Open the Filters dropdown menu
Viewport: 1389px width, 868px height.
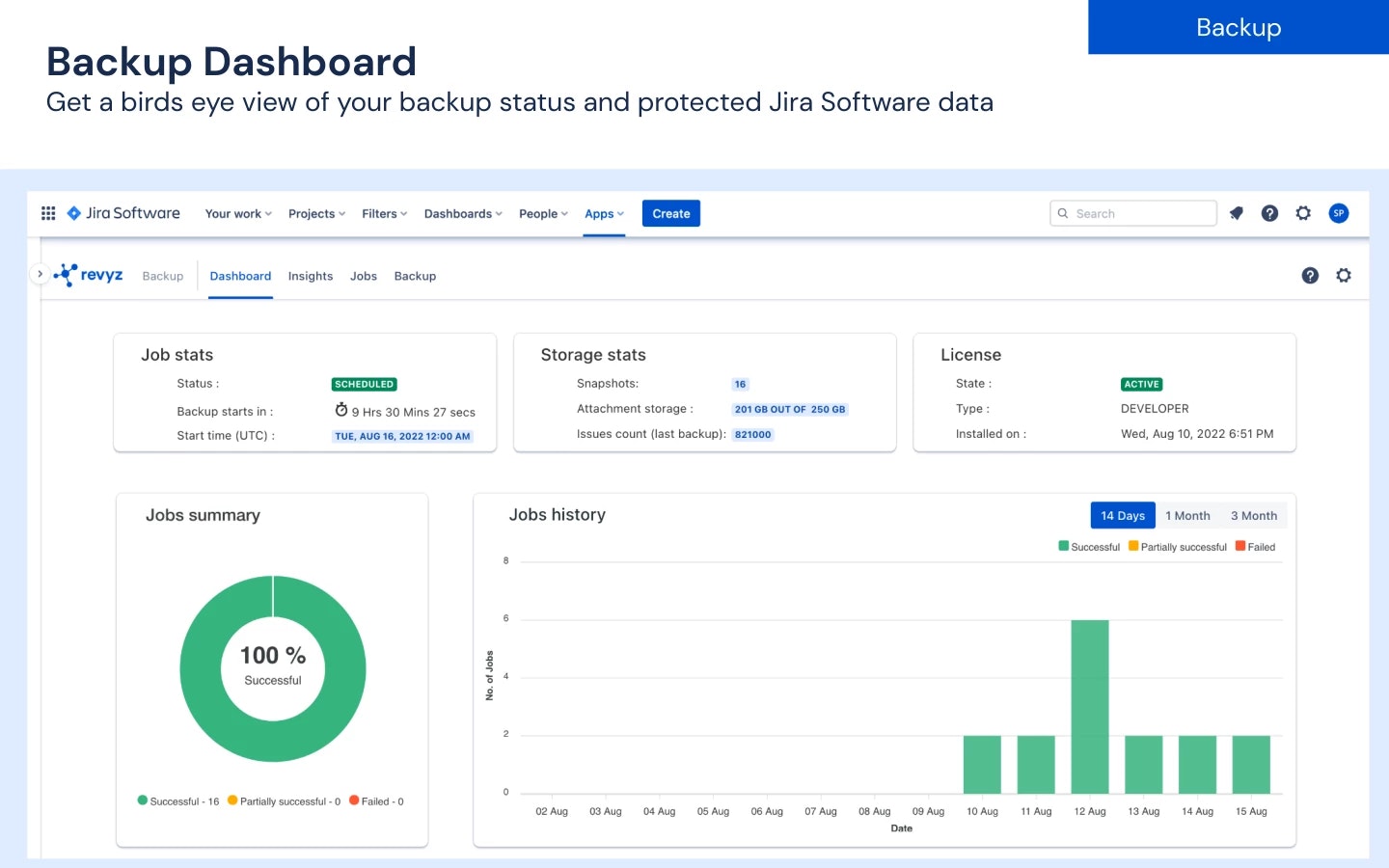click(385, 214)
